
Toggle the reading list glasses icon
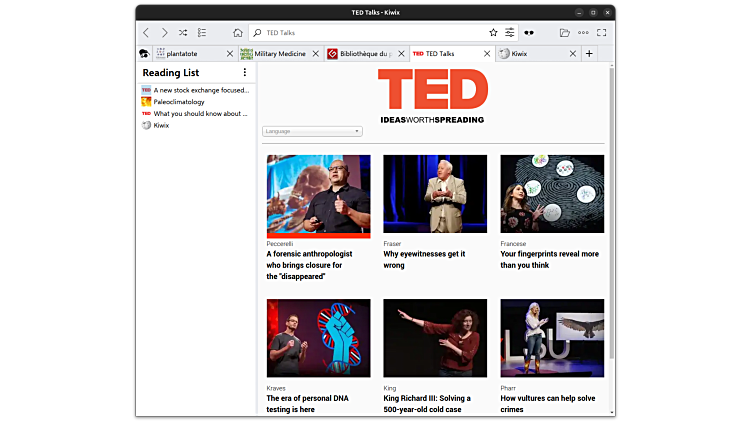(530, 32)
